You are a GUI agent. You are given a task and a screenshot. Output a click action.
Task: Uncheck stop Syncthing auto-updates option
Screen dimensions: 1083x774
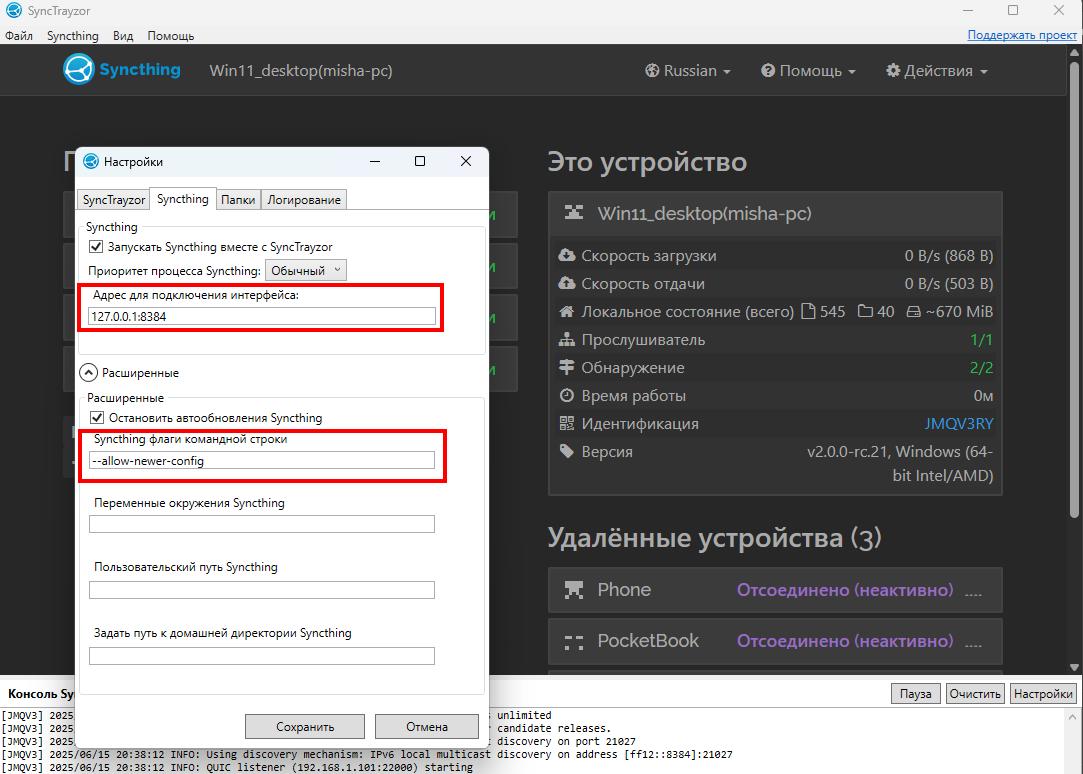tap(97, 417)
